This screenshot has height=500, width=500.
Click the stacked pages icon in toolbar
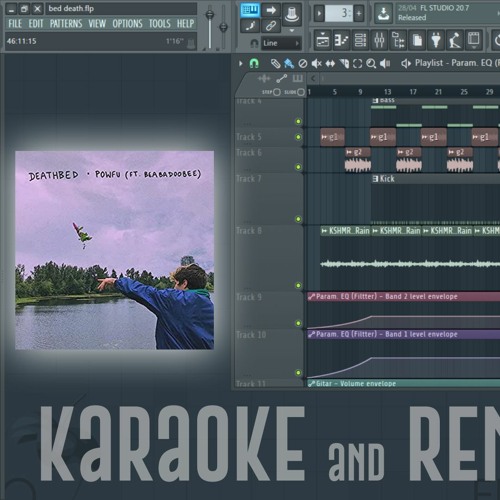pyautogui.click(x=417, y=40)
